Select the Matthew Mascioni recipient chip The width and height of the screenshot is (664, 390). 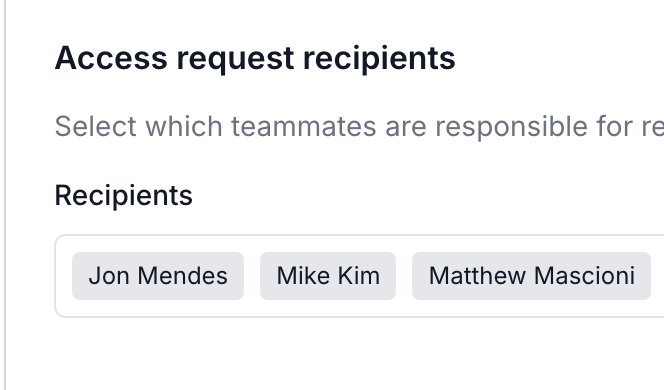[x=531, y=276]
